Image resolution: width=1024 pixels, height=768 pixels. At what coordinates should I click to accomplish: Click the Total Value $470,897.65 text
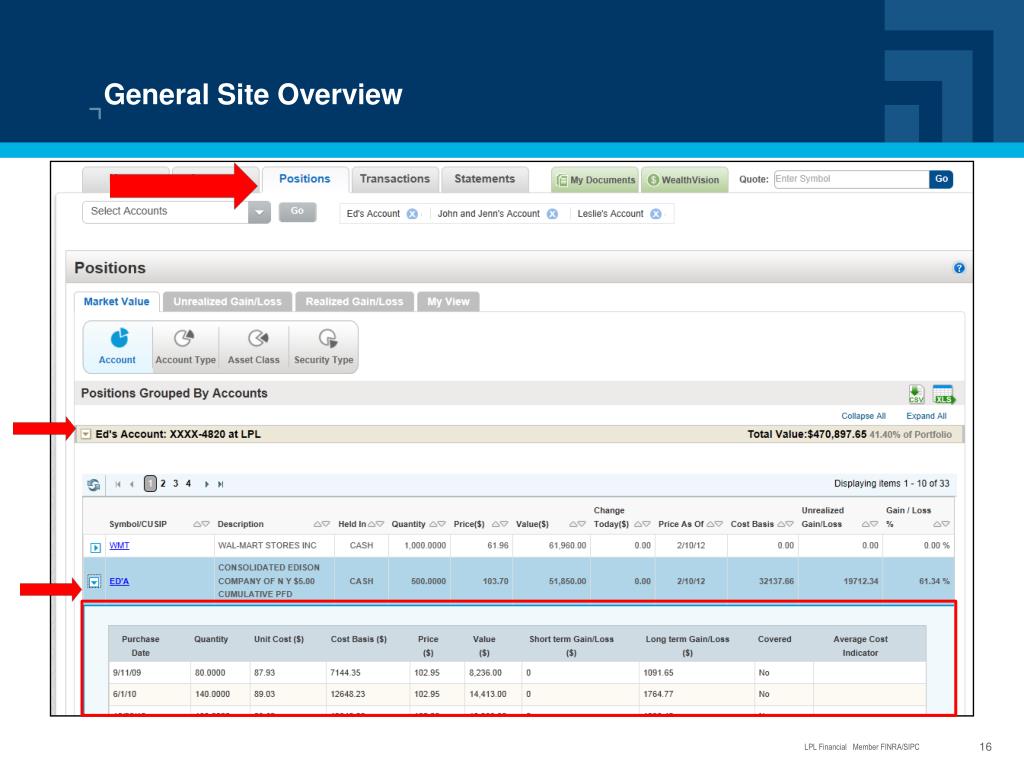pyautogui.click(x=807, y=434)
